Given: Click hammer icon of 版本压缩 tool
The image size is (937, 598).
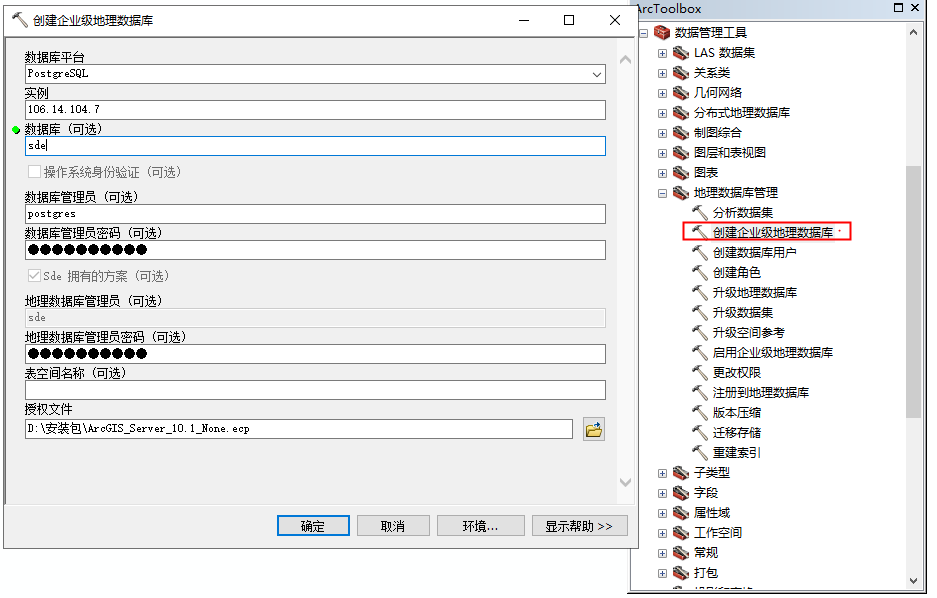Looking at the screenshot, I should (700, 413).
